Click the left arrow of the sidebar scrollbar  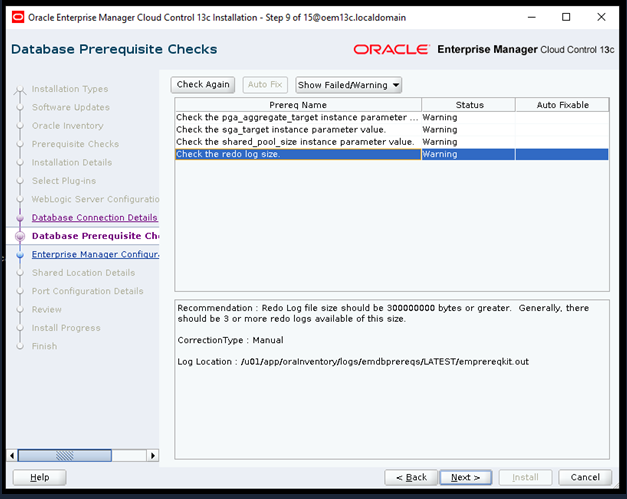12,455
